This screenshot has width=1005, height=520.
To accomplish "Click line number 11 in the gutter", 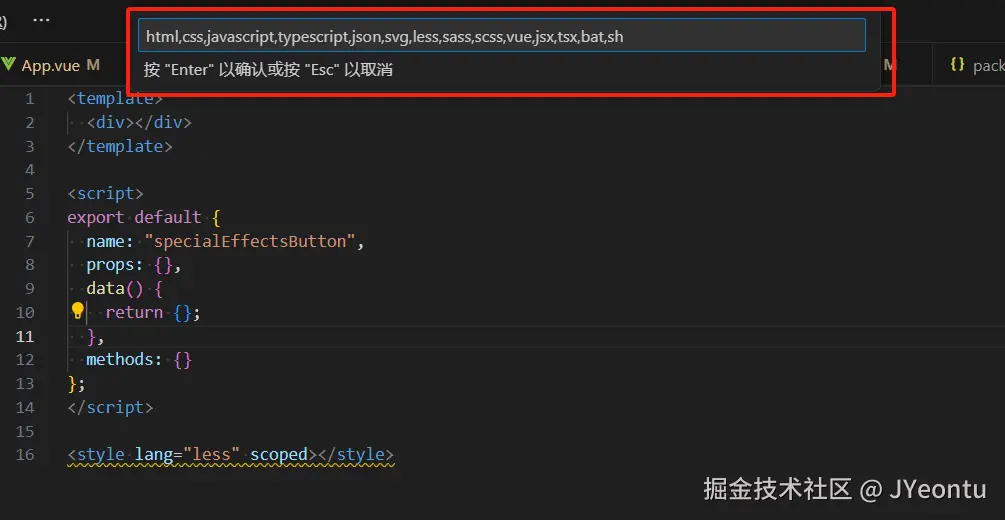I will pyautogui.click(x=25, y=336).
